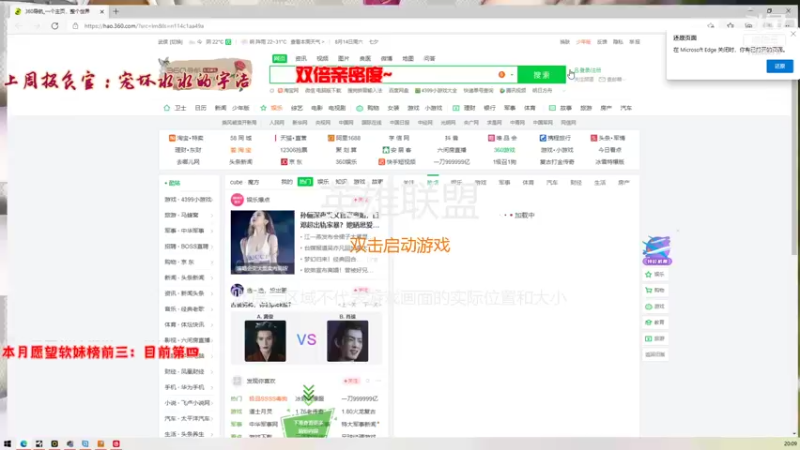The width and height of the screenshot is (800, 450).
Task: Switch search to the 视频 tab
Action: coord(322,59)
